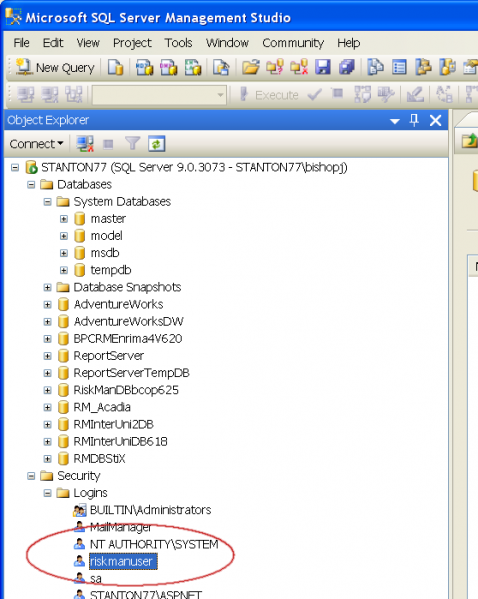Select the NT AUTHORITY\SYSTEM login

[154, 544]
